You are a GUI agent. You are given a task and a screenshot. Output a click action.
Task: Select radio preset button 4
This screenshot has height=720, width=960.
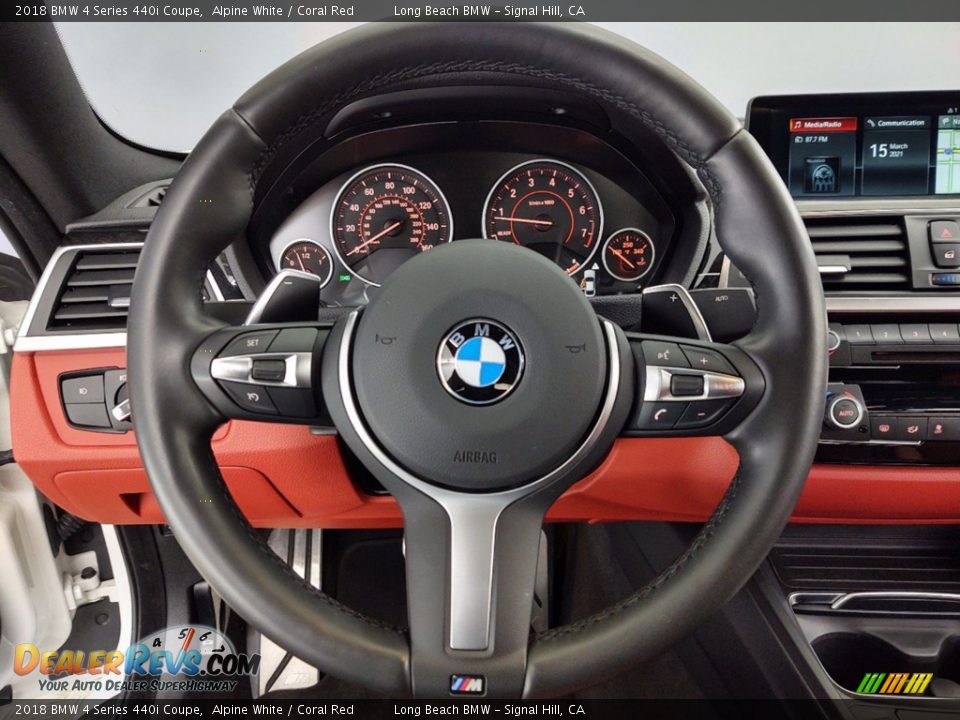943,332
